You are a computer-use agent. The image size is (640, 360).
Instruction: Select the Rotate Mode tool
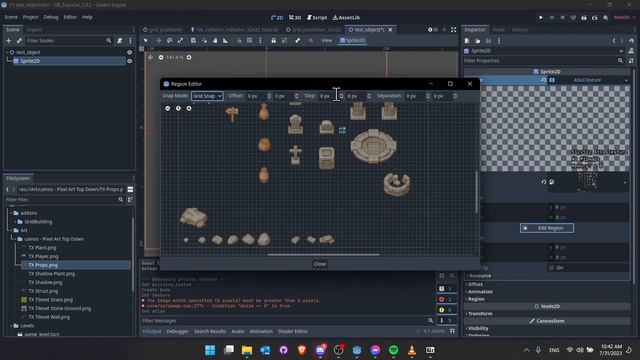[169, 40]
